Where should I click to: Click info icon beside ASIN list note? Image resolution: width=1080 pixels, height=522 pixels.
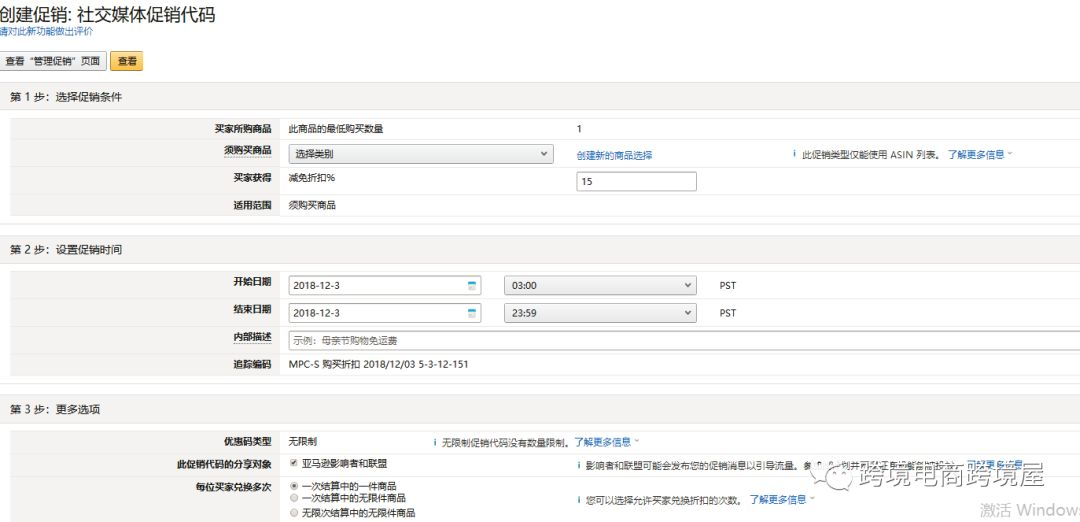click(x=794, y=155)
